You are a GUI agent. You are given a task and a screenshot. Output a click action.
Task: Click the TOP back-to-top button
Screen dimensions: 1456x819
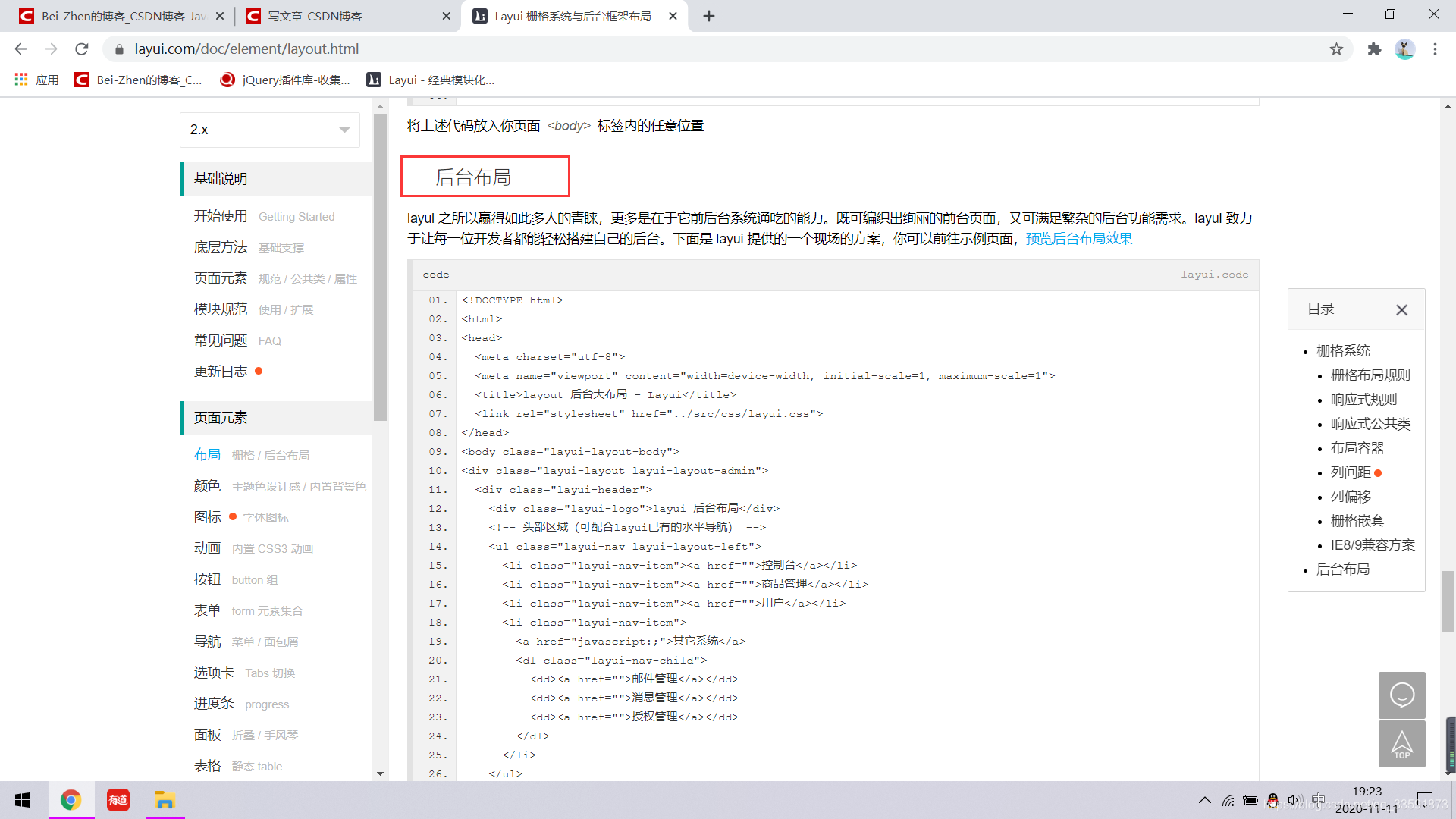coord(1401,744)
